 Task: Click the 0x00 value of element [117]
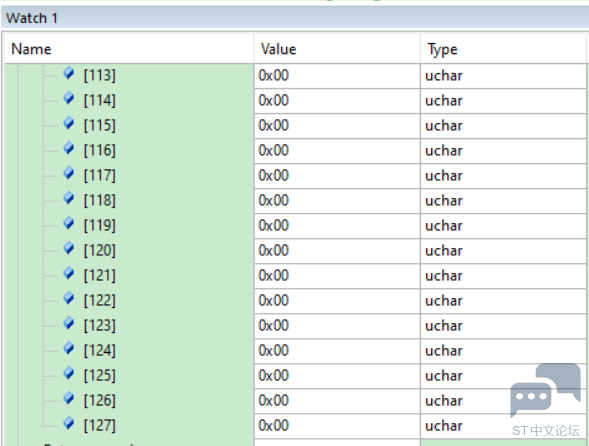coord(273,175)
